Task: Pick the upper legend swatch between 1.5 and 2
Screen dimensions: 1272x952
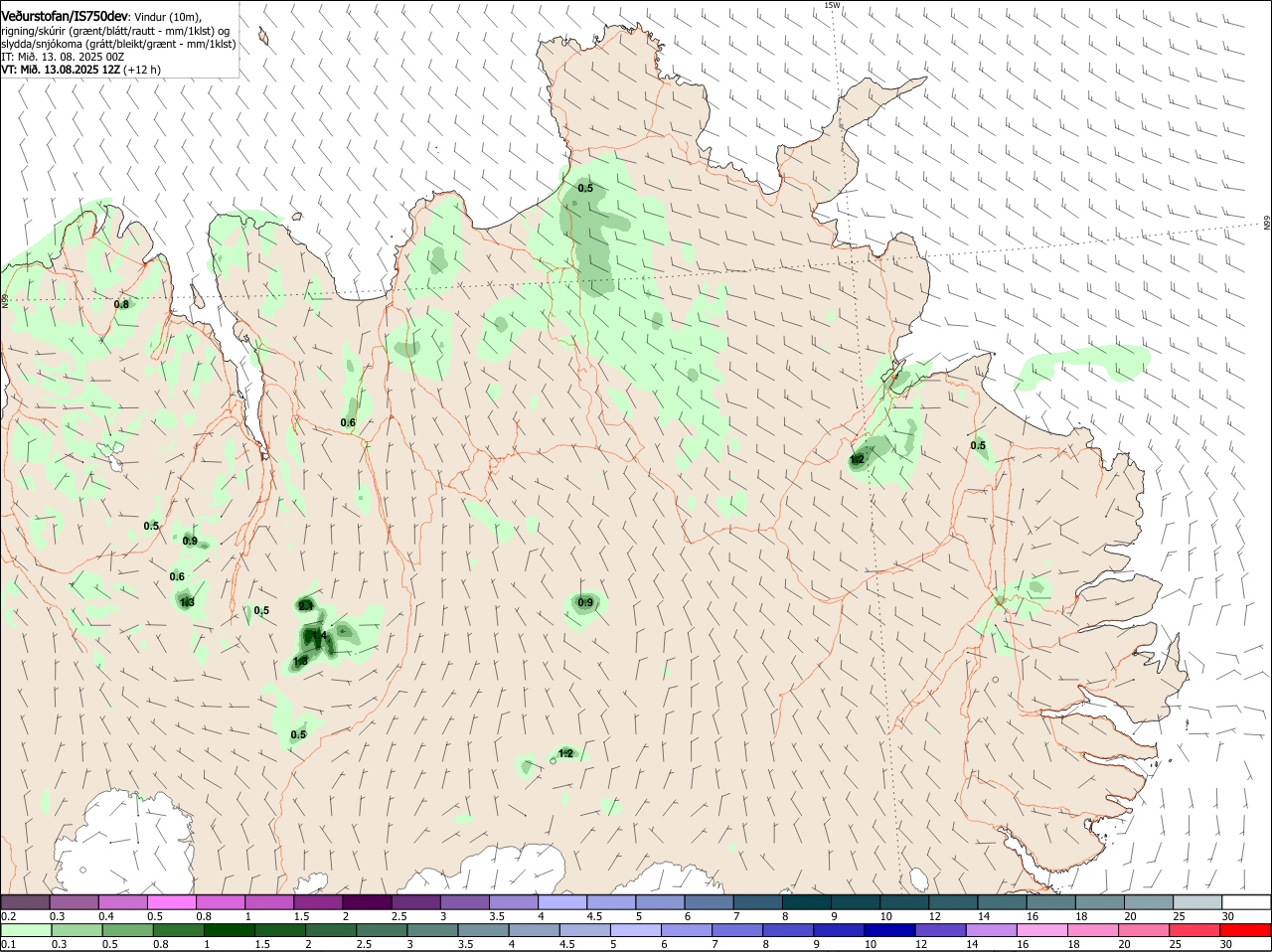Action: [x=318, y=901]
